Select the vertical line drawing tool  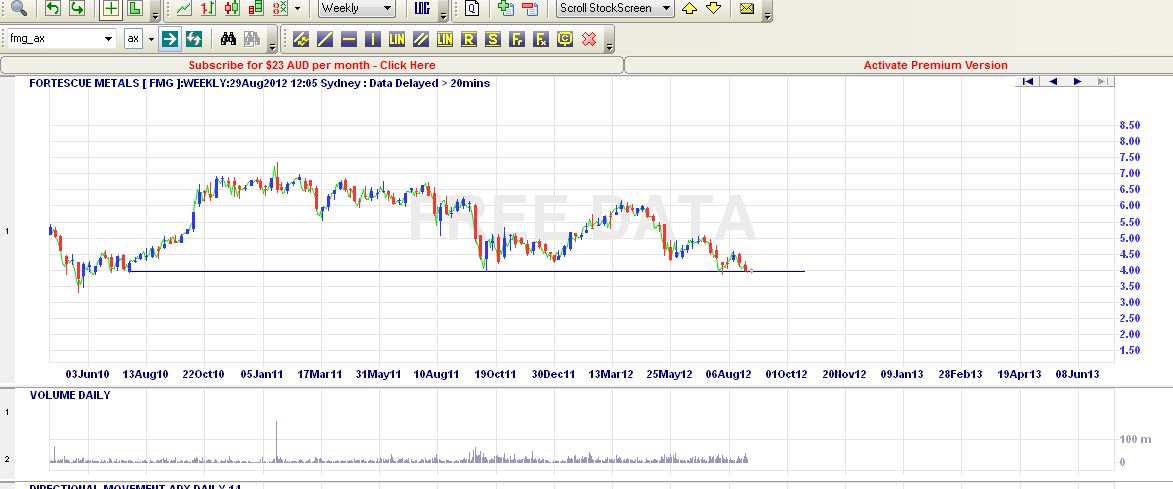point(373,39)
